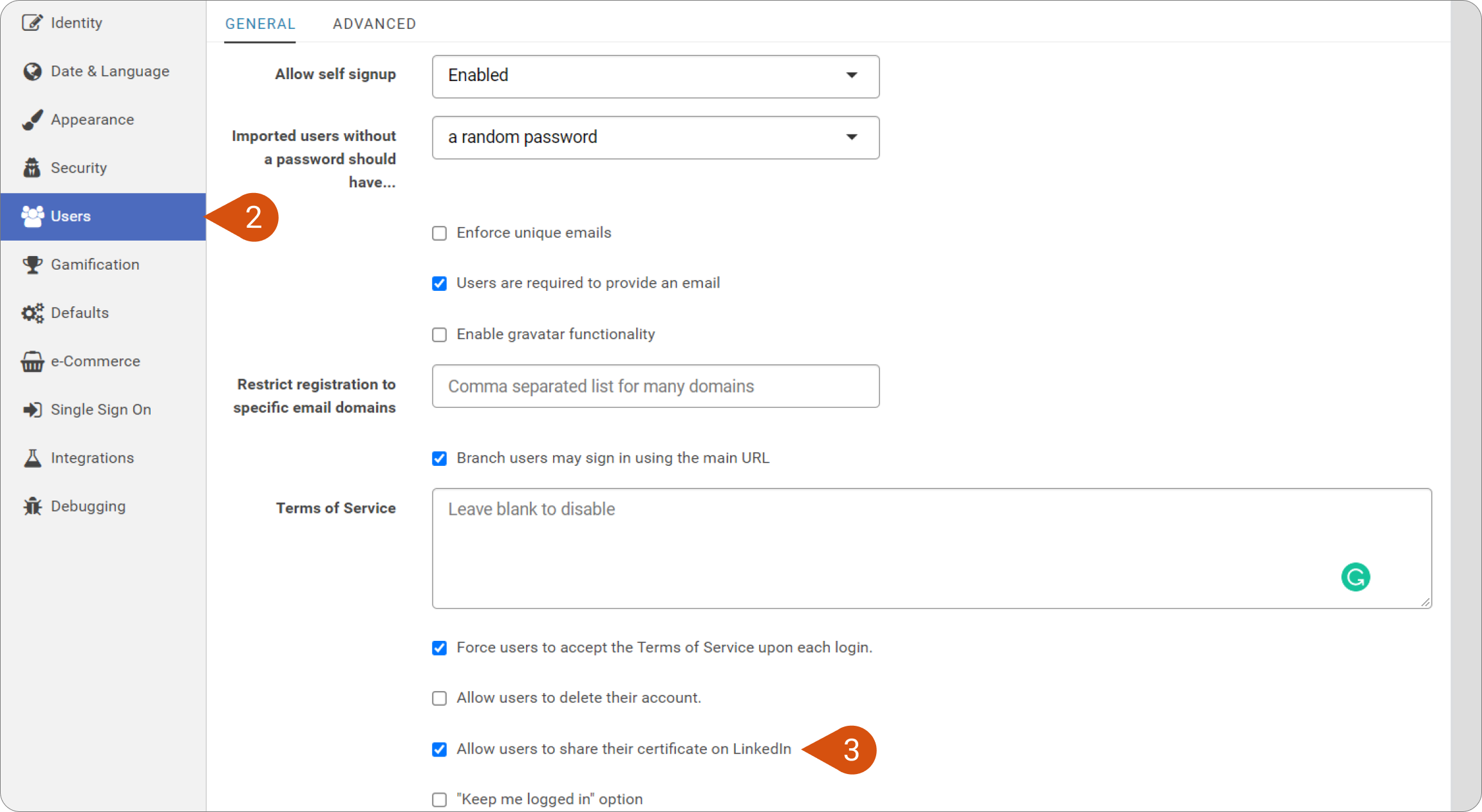Select the General tab
Screen dimensions: 1482x812
pos(259,24)
